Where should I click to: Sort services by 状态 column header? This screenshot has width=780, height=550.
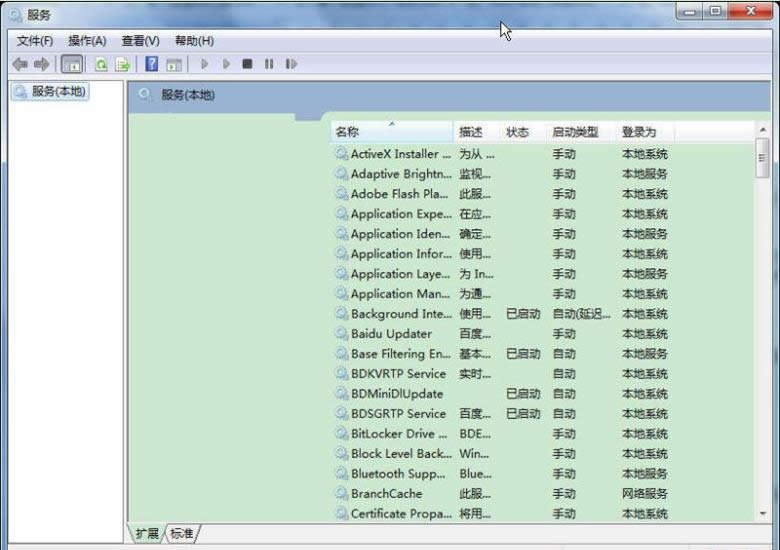(518, 132)
